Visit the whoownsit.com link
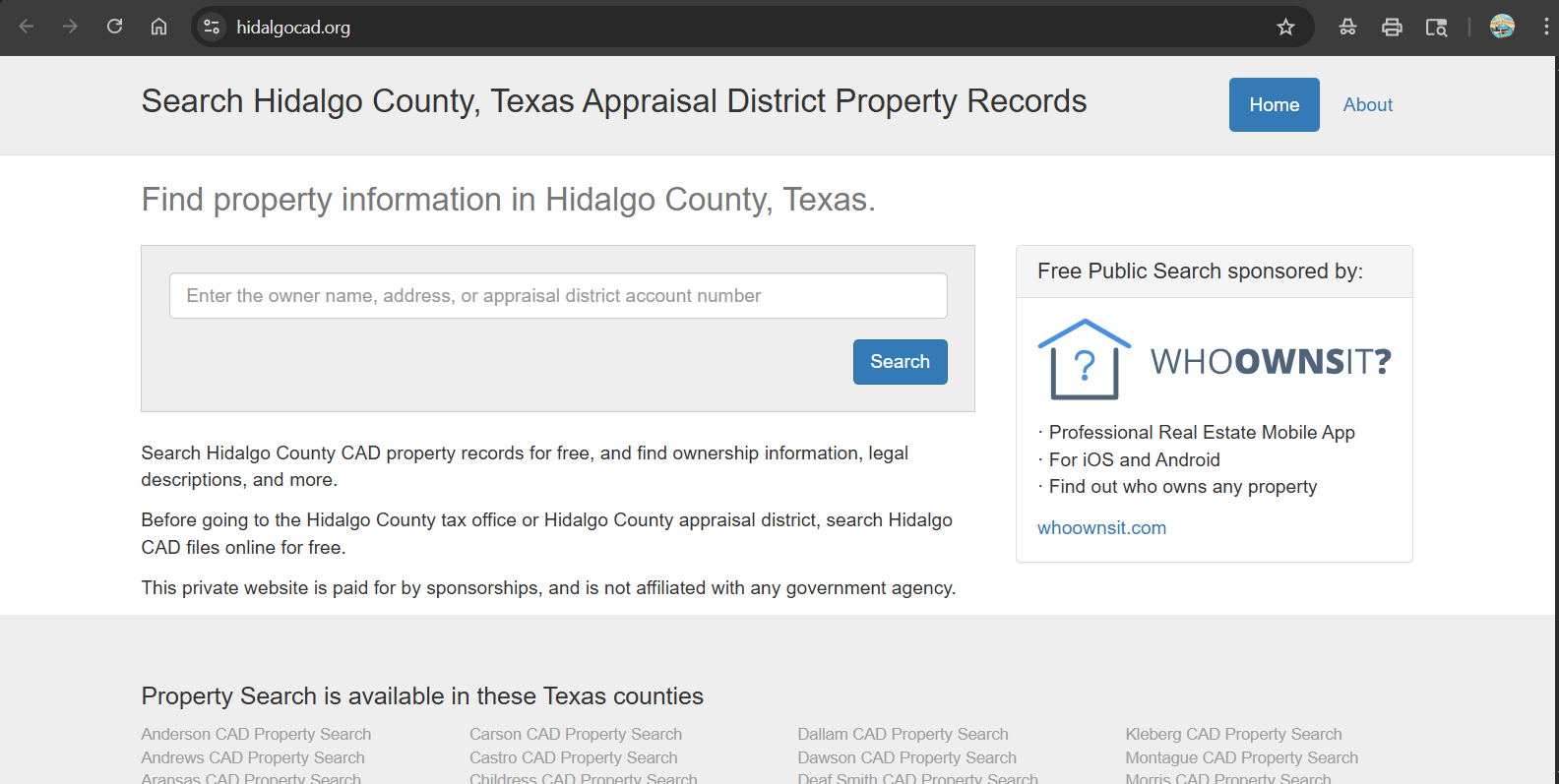 pos(1101,527)
